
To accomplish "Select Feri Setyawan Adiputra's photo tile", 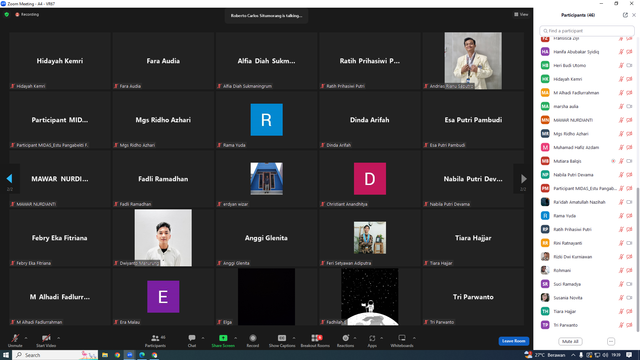I will tap(369, 238).
